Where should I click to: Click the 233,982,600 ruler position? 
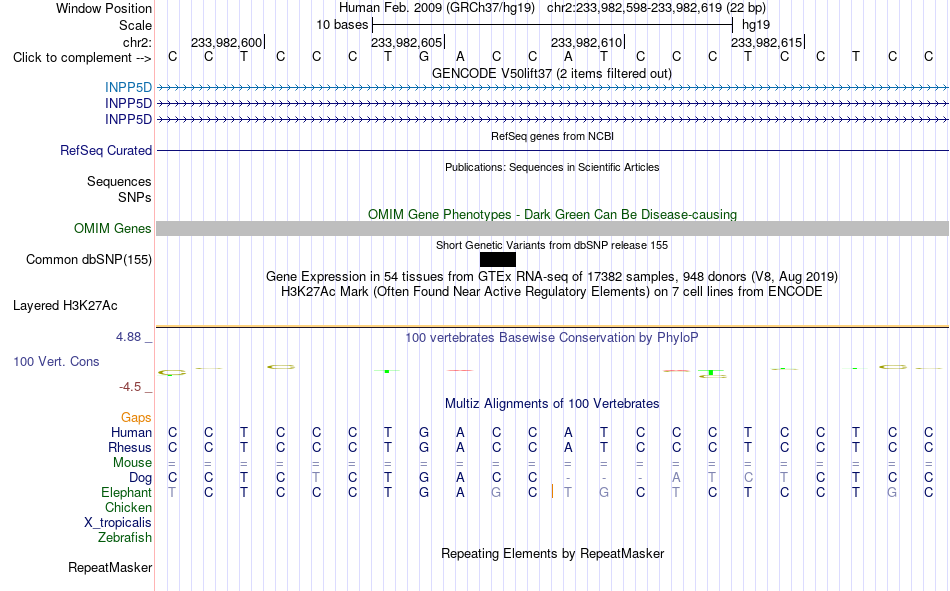pyautogui.click(x=227, y=42)
